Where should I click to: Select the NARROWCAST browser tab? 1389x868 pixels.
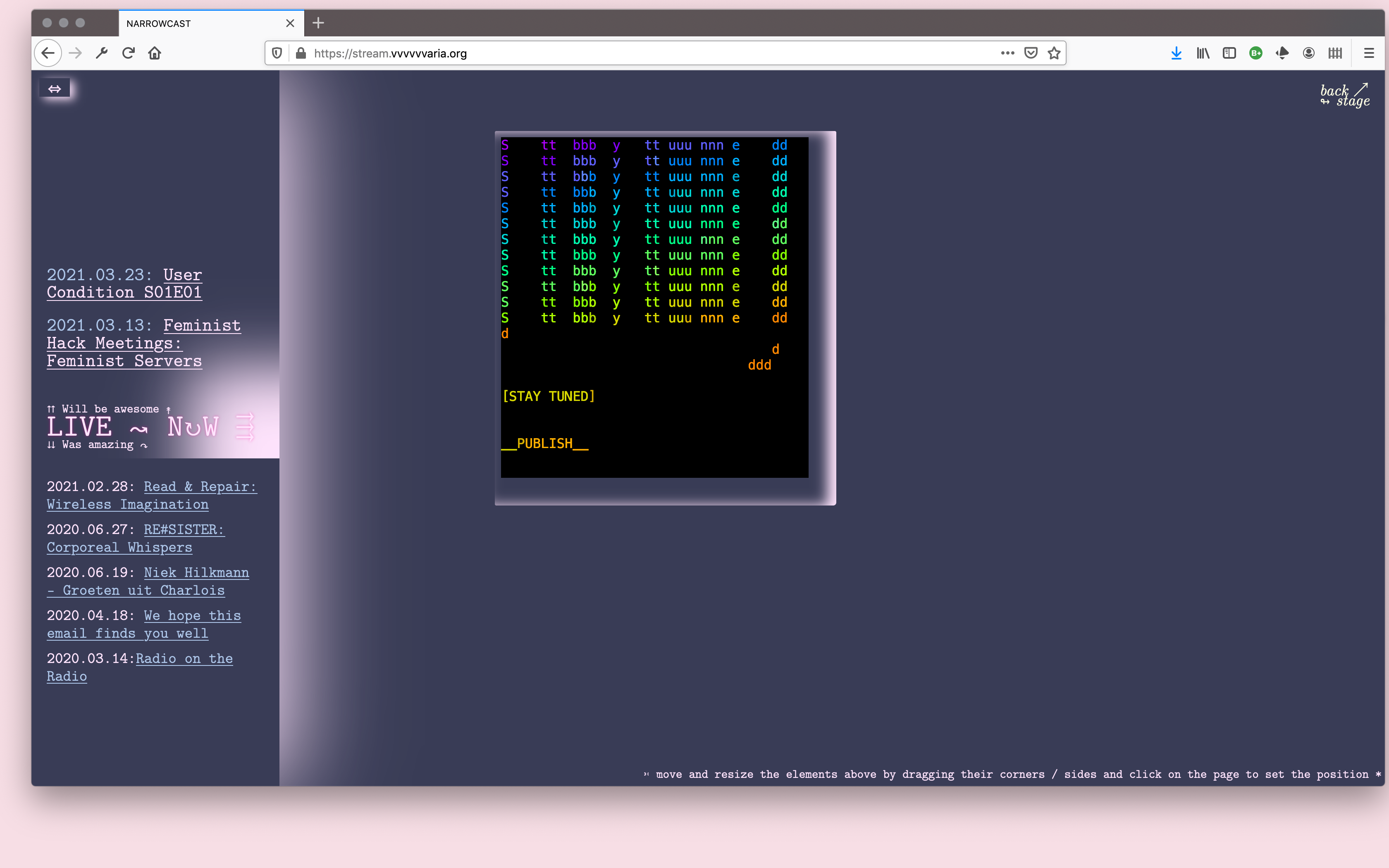click(211, 24)
